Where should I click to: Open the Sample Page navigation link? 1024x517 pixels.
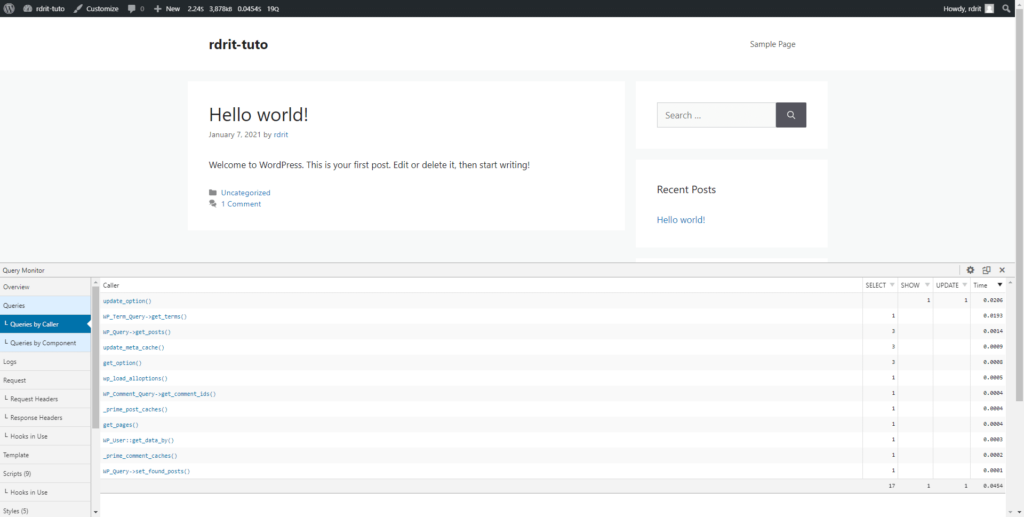pyautogui.click(x=772, y=44)
